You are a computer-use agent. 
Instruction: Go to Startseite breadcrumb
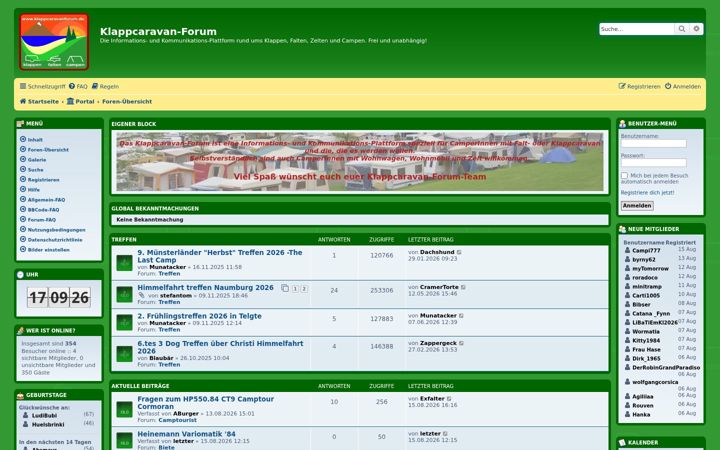[39, 101]
